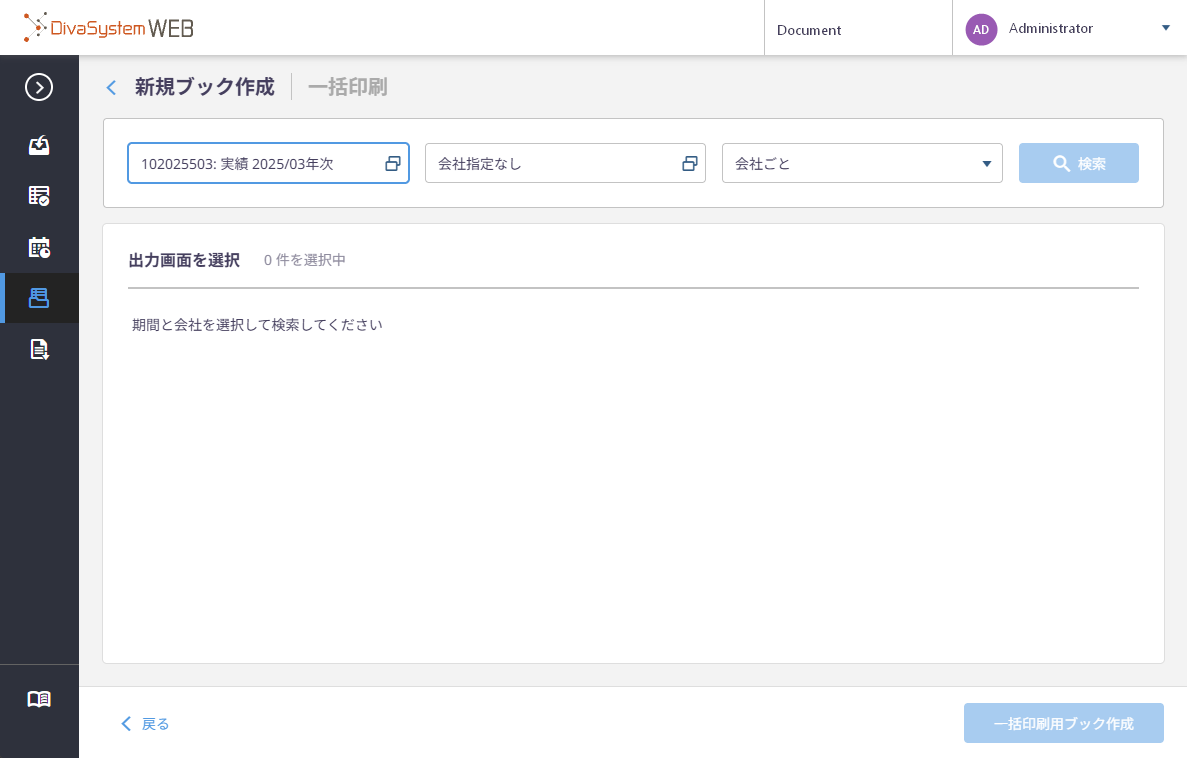
Task: Select the book printing sidebar icon
Action: tap(39, 298)
